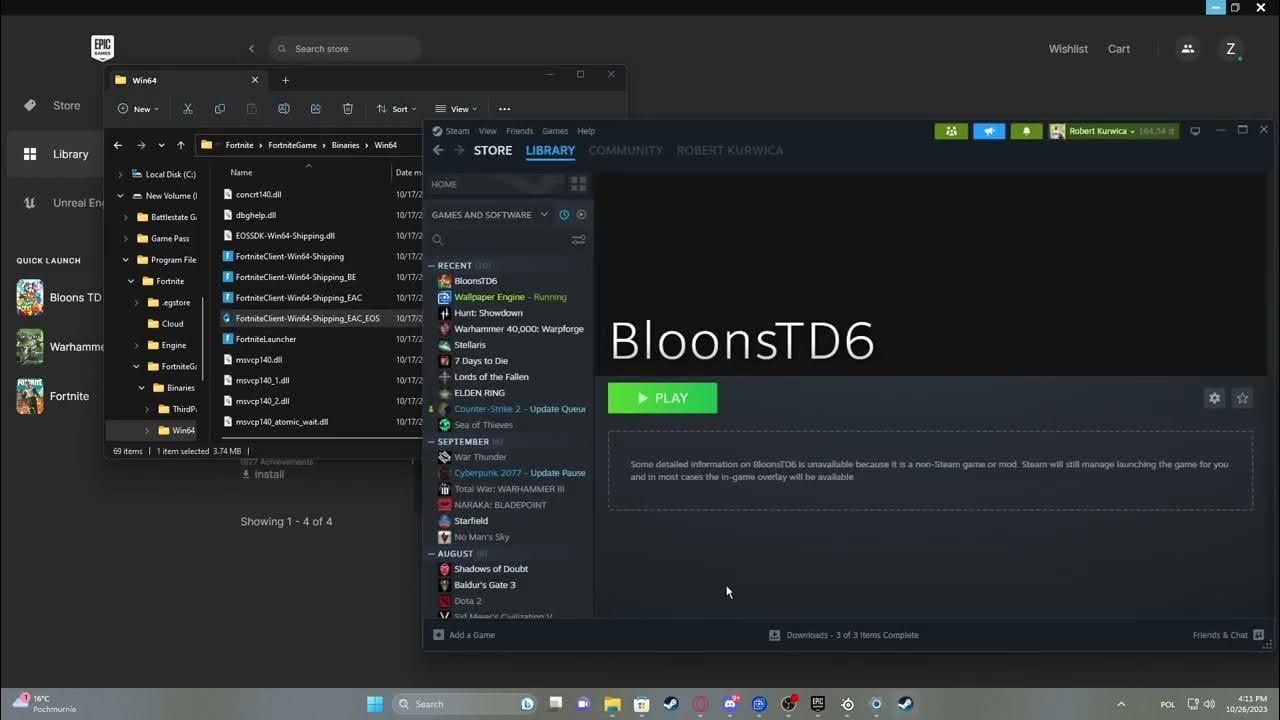
Task: Open the New dropdown in File Explorer
Action: pyautogui.click(x=138, y=109)
